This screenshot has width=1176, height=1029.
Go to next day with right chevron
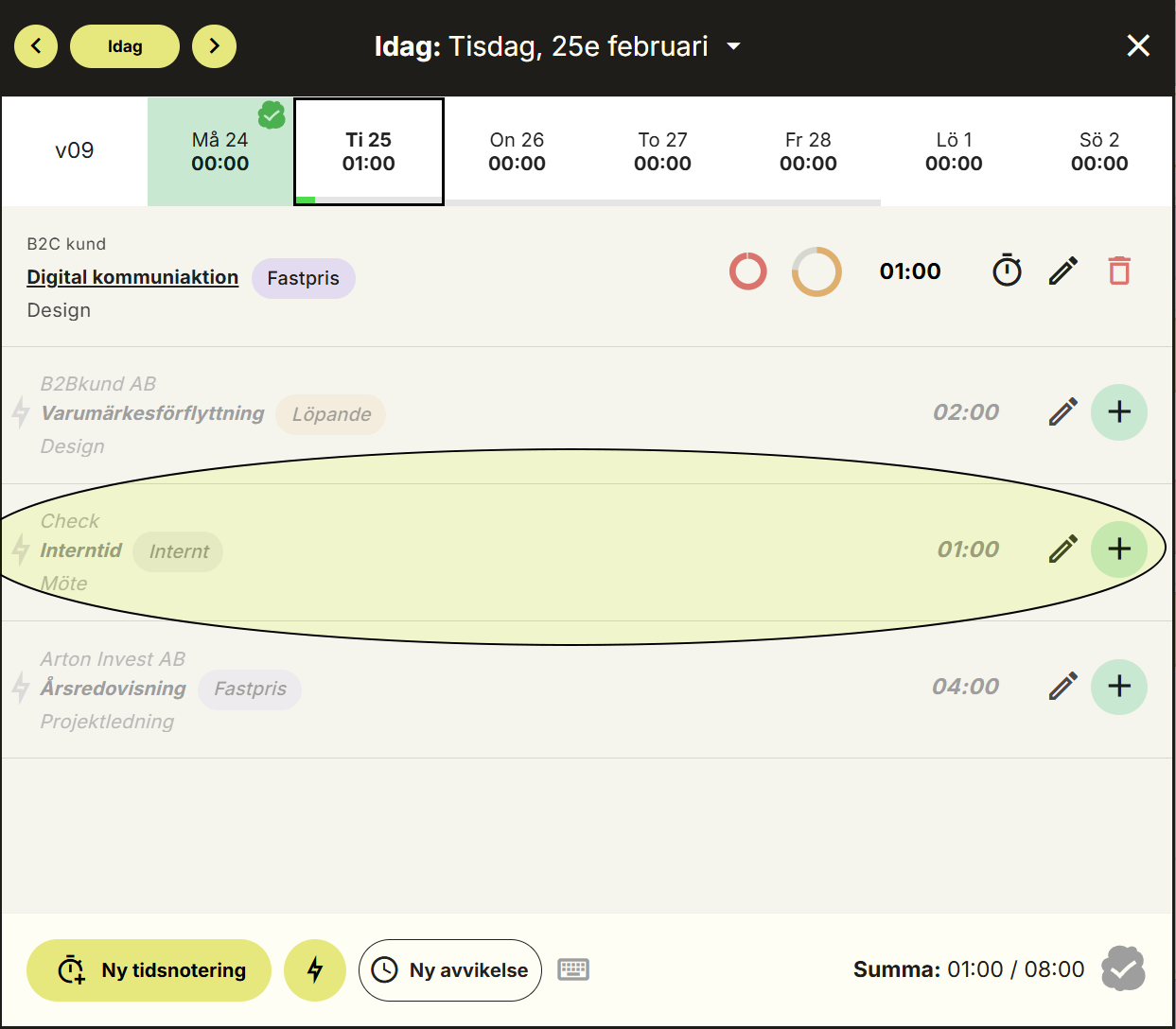(214, 46)
